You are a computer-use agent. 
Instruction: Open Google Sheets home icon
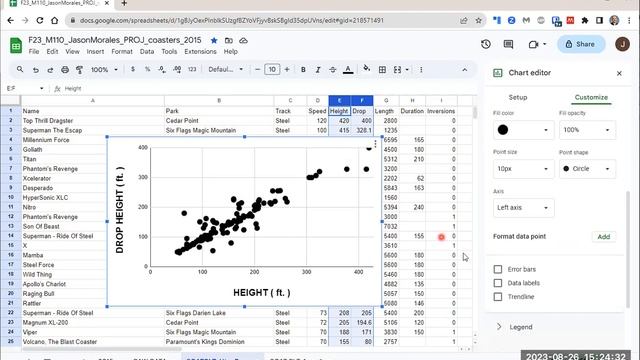point(16,45)
